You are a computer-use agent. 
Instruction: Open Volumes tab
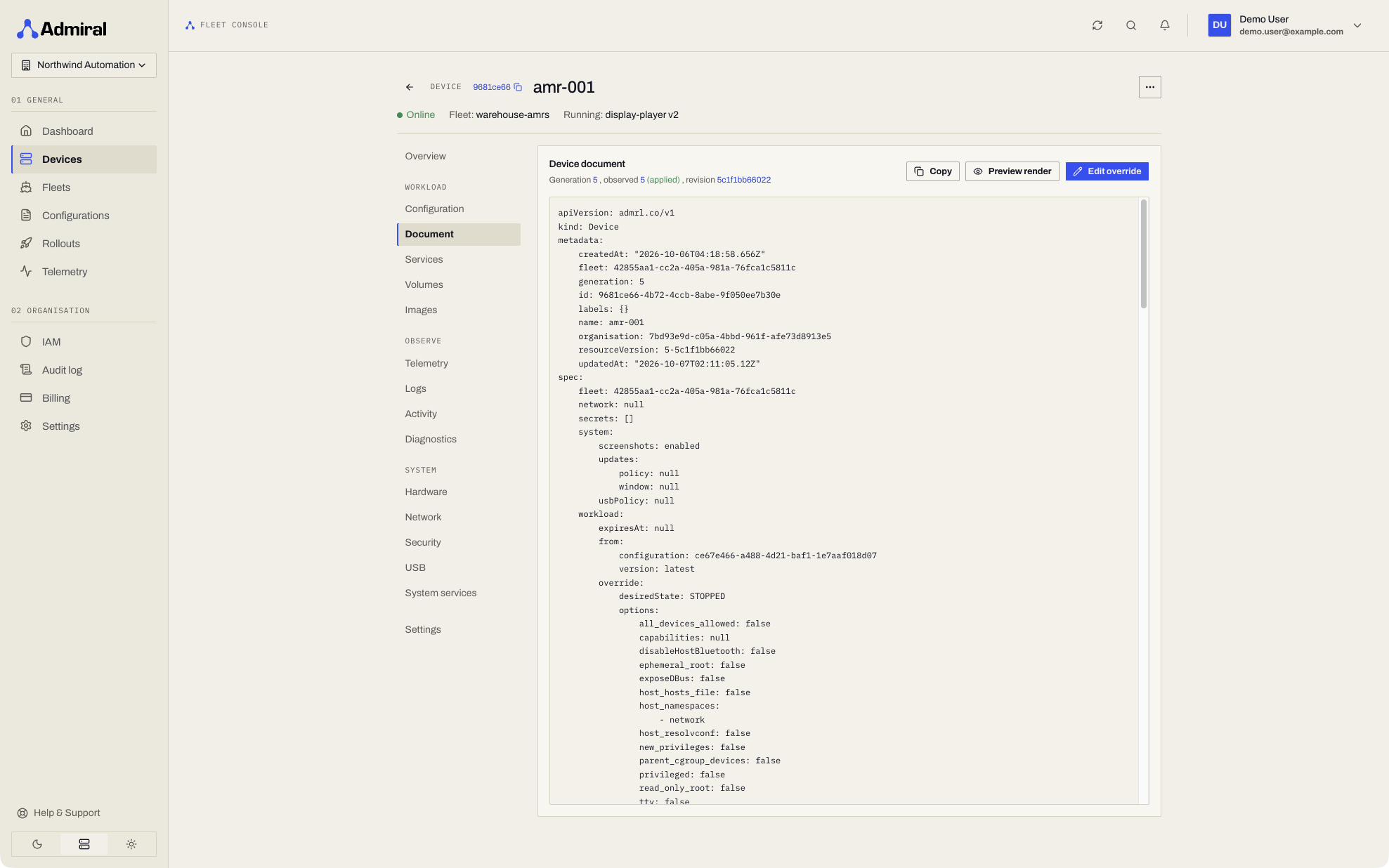point(459,285)
